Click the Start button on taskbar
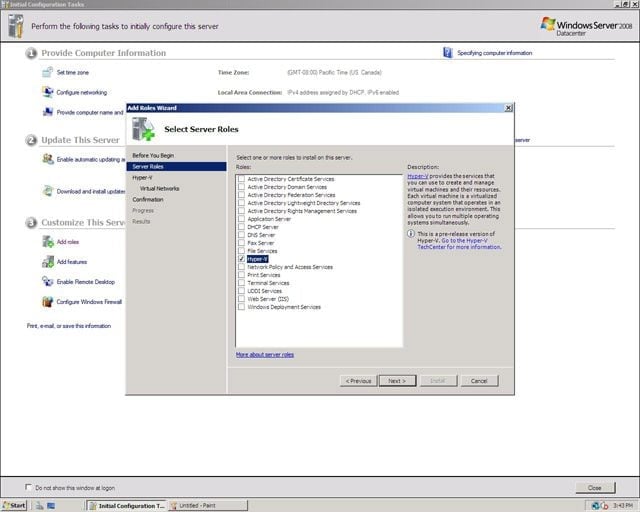Screen dimensions: 640x512 pos(14,505)
